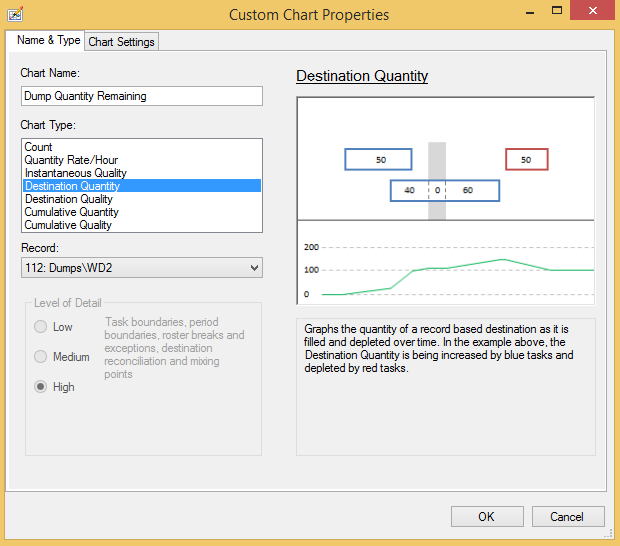Viewport: 620px width, 546px height.
Task: Click the chart description text box
Action: point(446,387)
